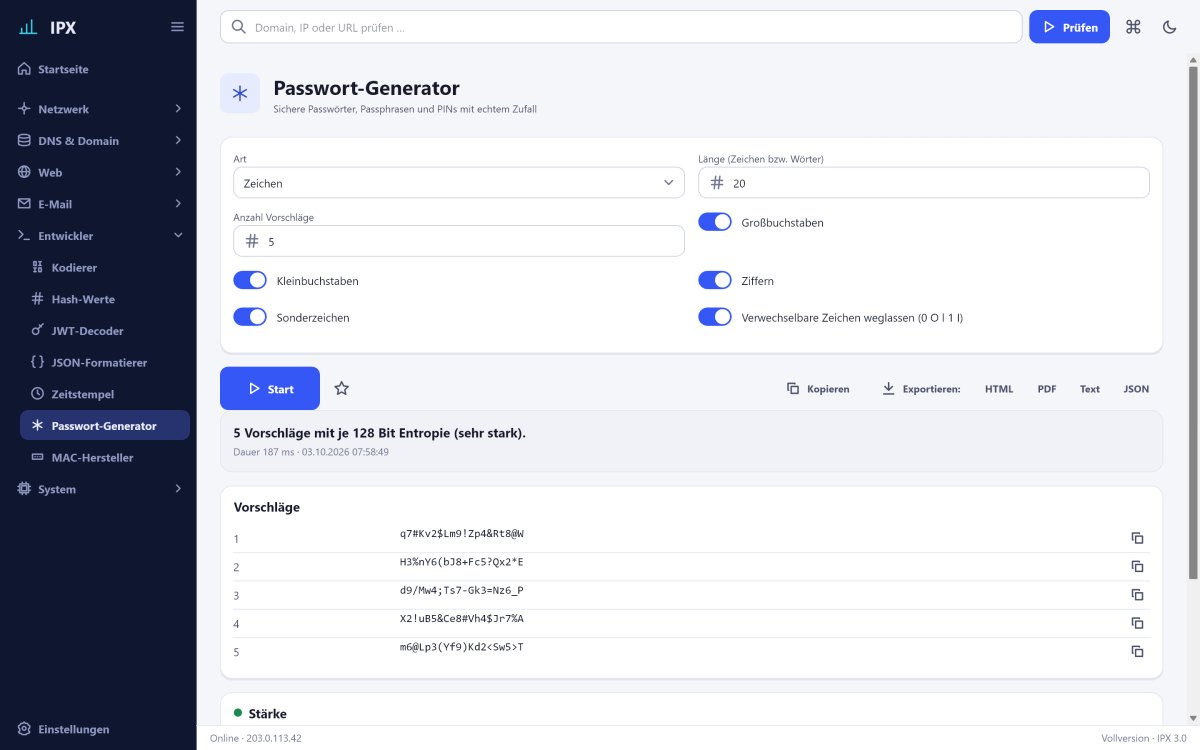1200x750 pixels.
Task: Open MAC-Hersteller in sidebar
Action: click(x=105, y=457)
